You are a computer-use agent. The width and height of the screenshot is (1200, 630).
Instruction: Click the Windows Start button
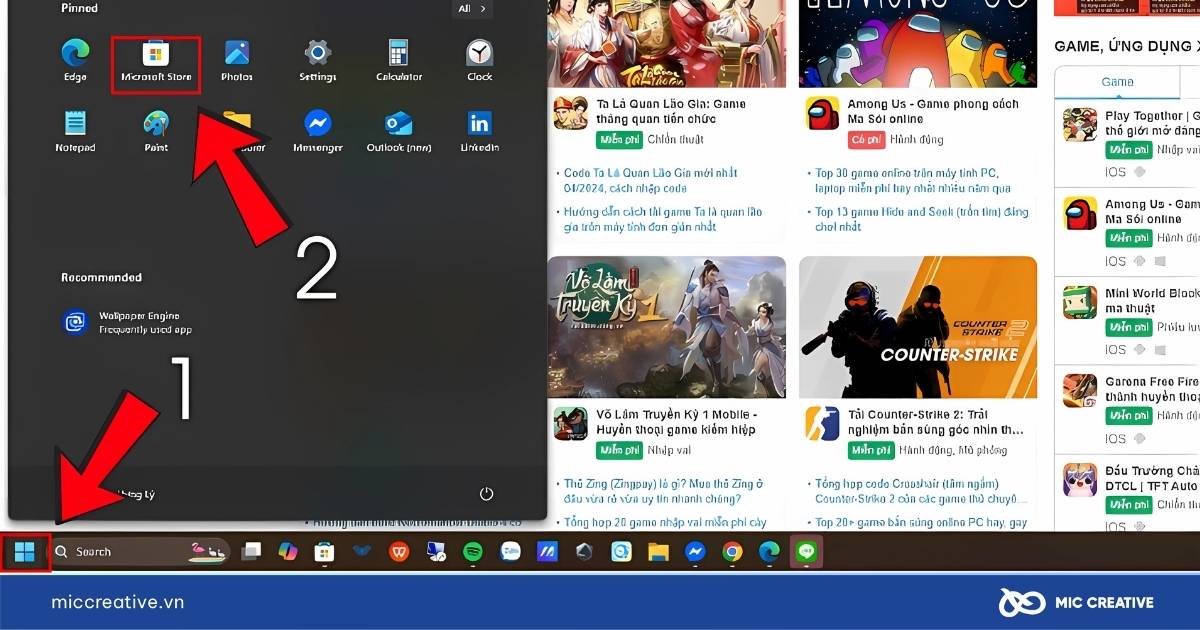pos(25,552)
